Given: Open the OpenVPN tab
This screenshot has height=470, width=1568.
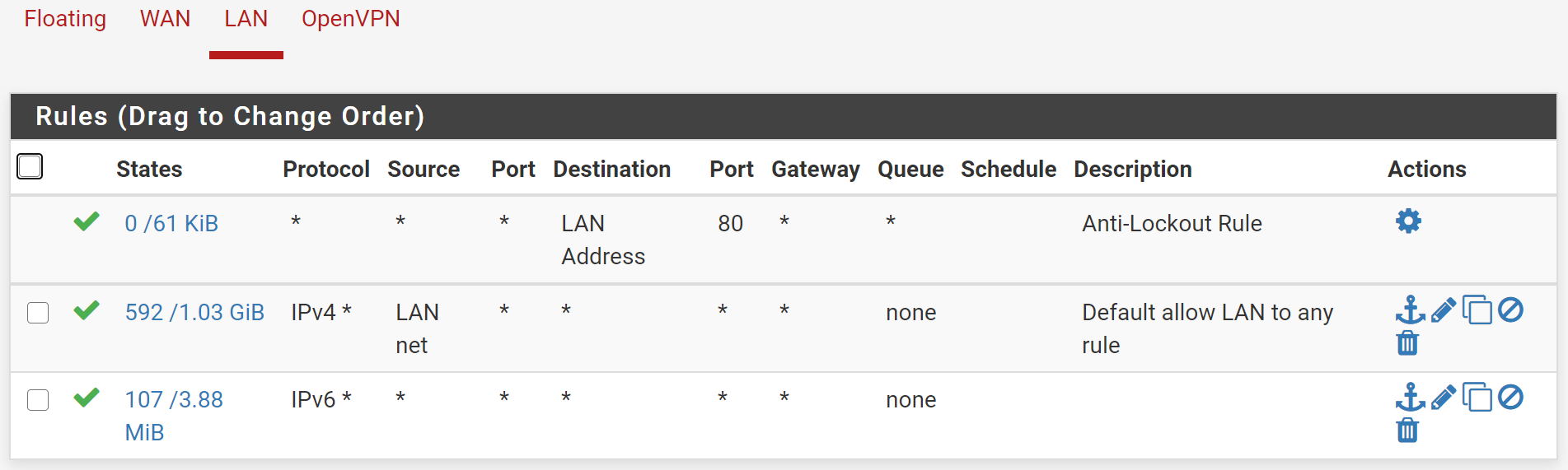Looking at the screenshot, I should [x=351, y=19].
